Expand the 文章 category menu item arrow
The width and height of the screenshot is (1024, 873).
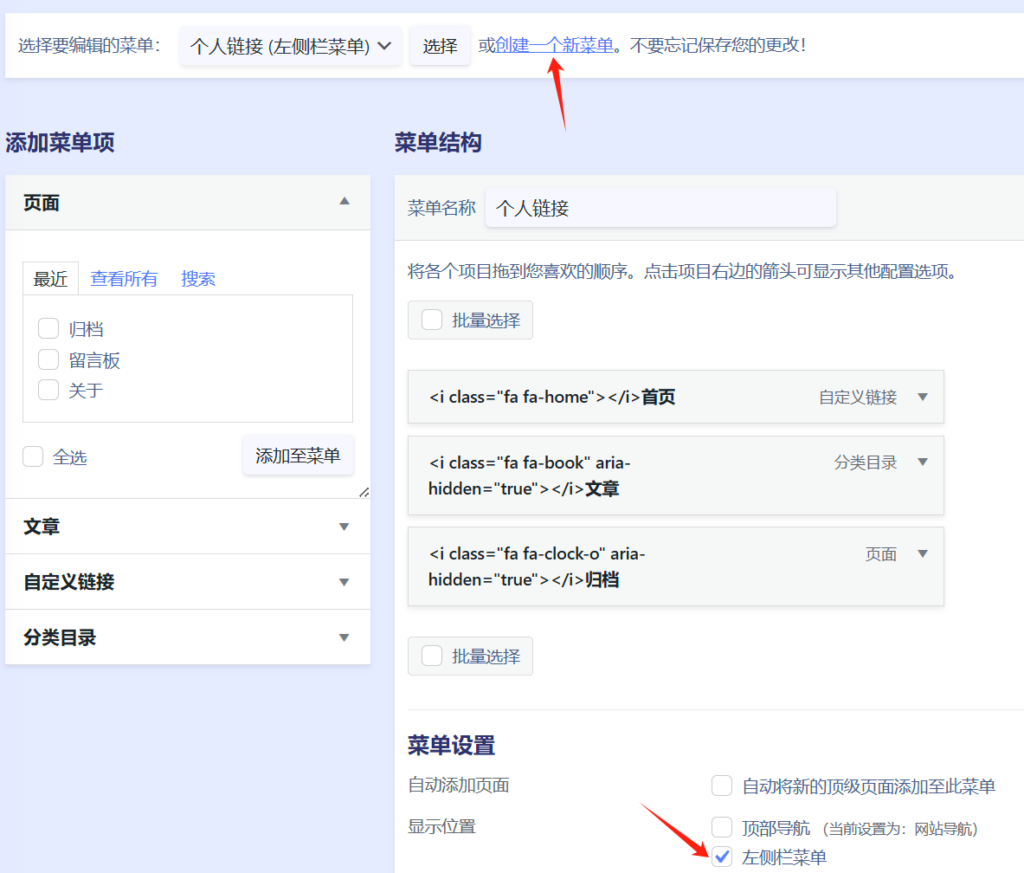(922, 462)
